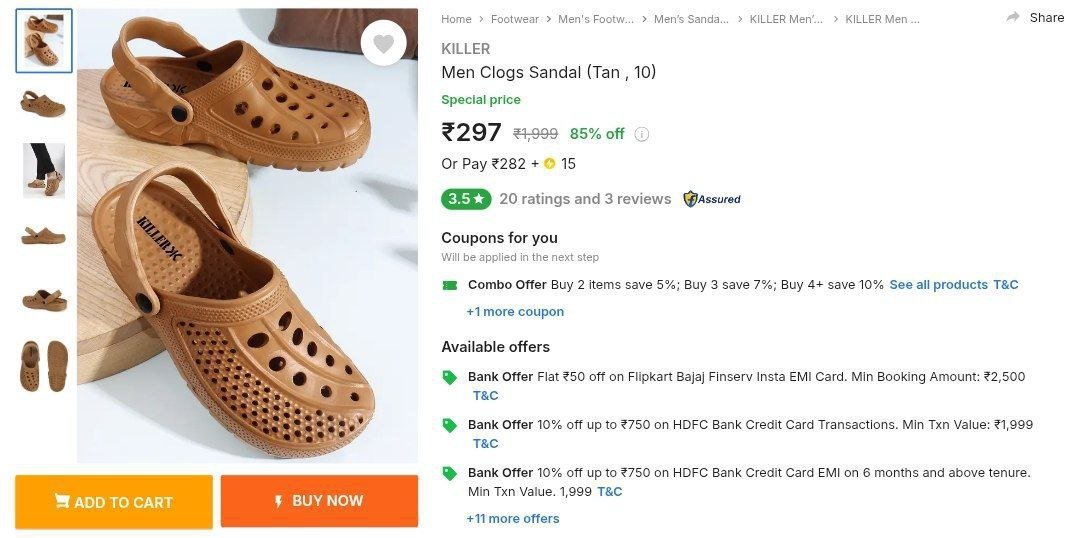Expand the +11 more offers link
The width and height of the screenshot is (1080, 538).
[x=513, y=519]
